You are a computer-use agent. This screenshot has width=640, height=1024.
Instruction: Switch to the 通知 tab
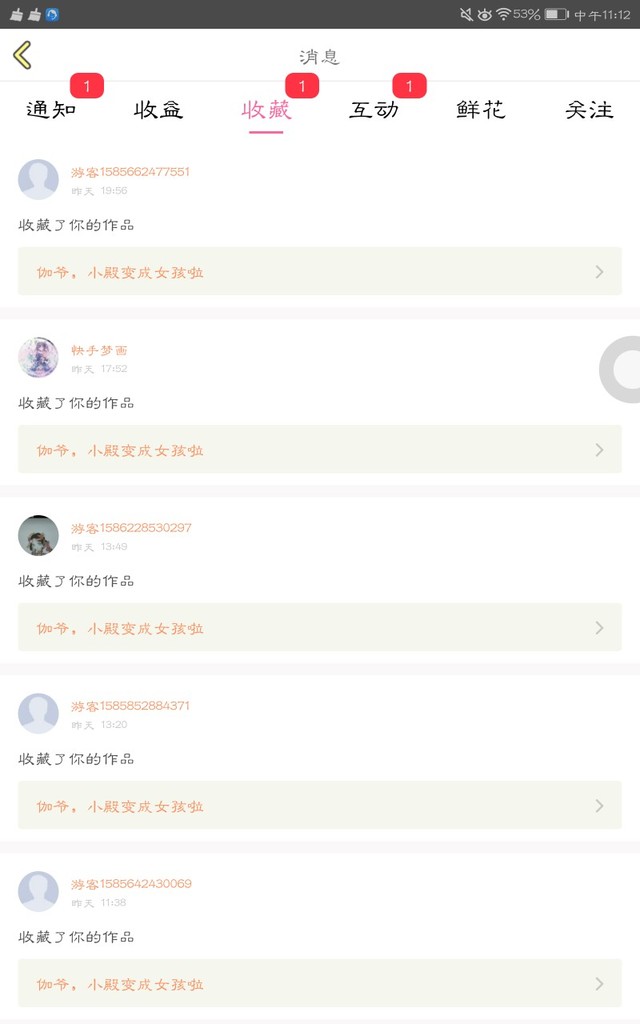pyautogui.click(x=51, y=110)
